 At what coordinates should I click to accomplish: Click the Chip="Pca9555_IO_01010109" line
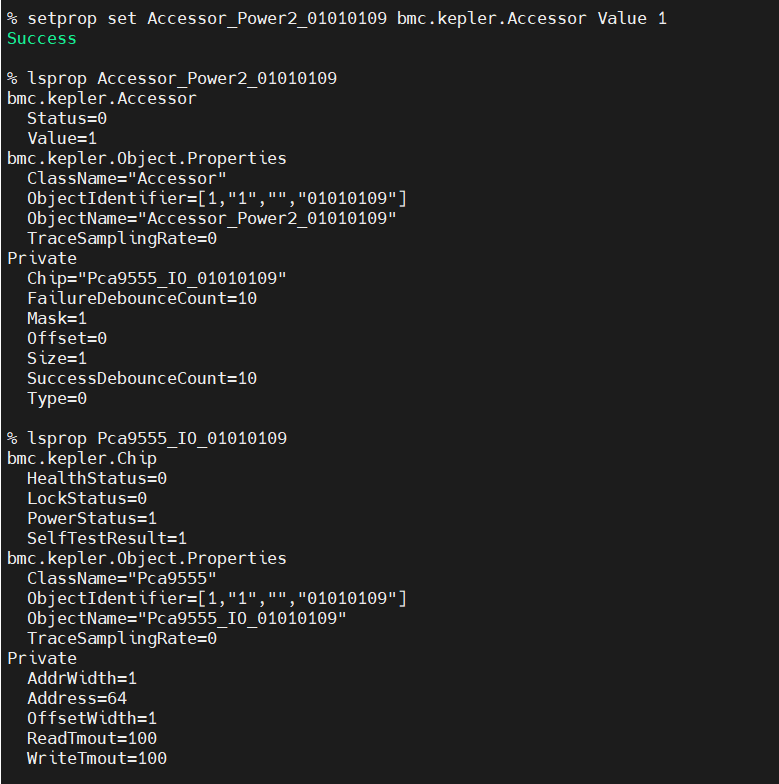coord(156,278)
